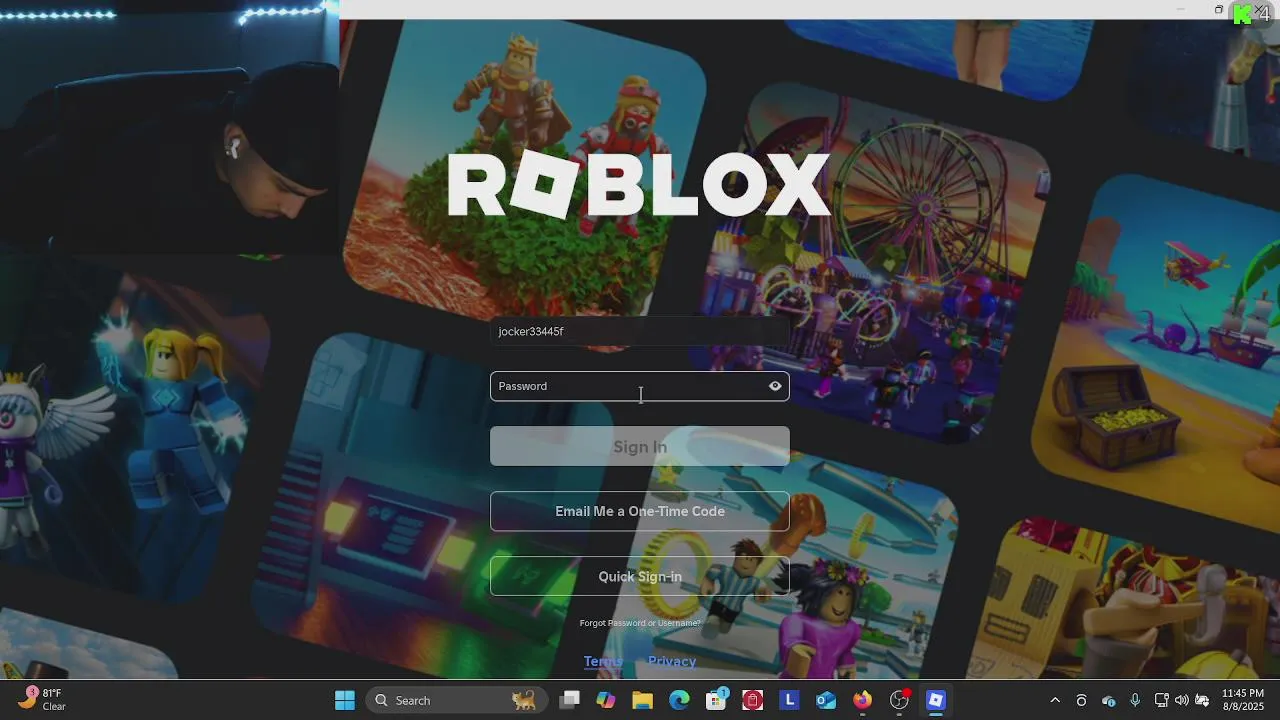The image size is (1280, 720).
Task: Select the Roblox taskbar icon
Action: click(x=936, y=700)
